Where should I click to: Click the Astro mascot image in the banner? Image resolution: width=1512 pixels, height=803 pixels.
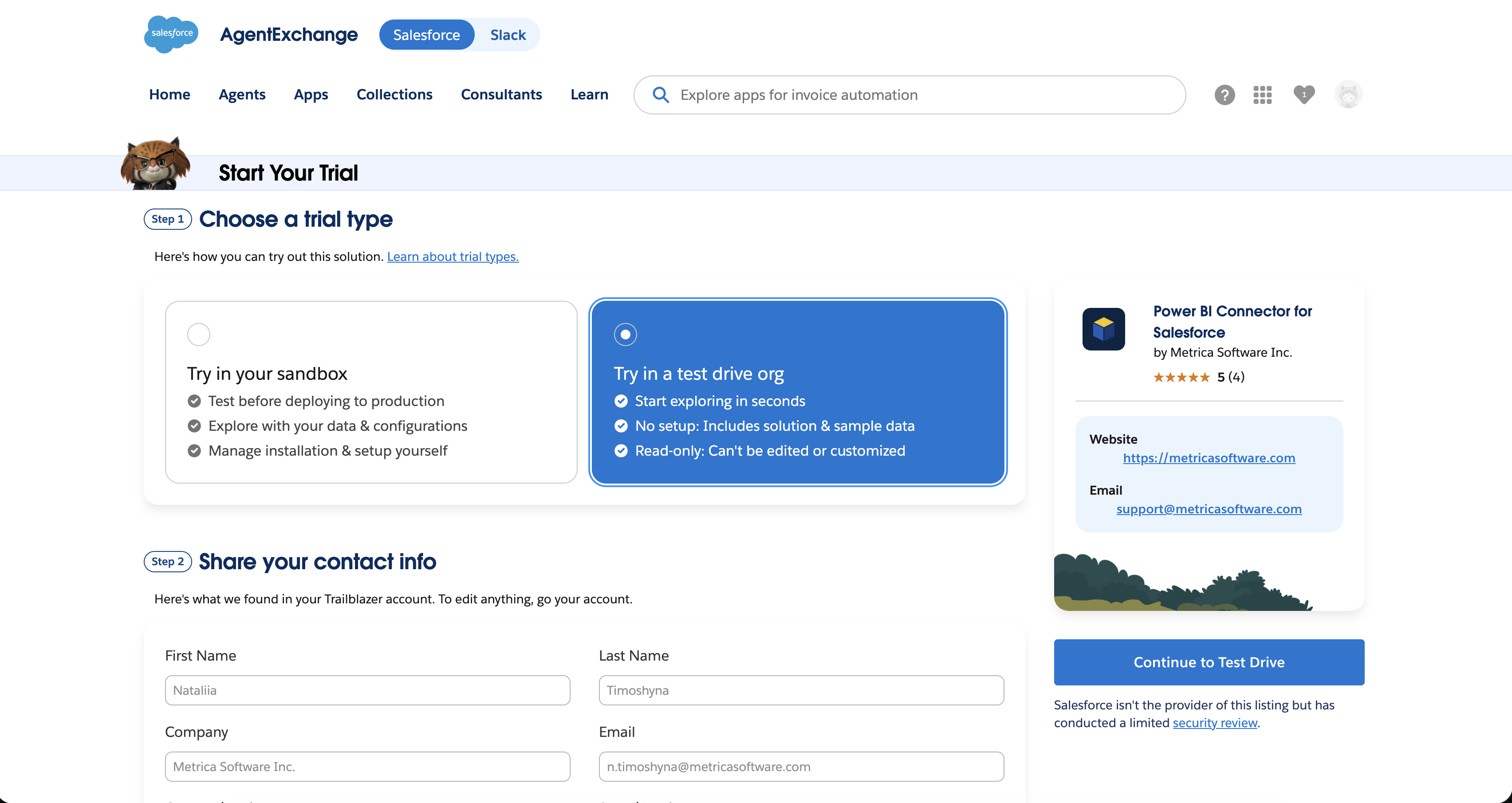click(x=156, y=164)
